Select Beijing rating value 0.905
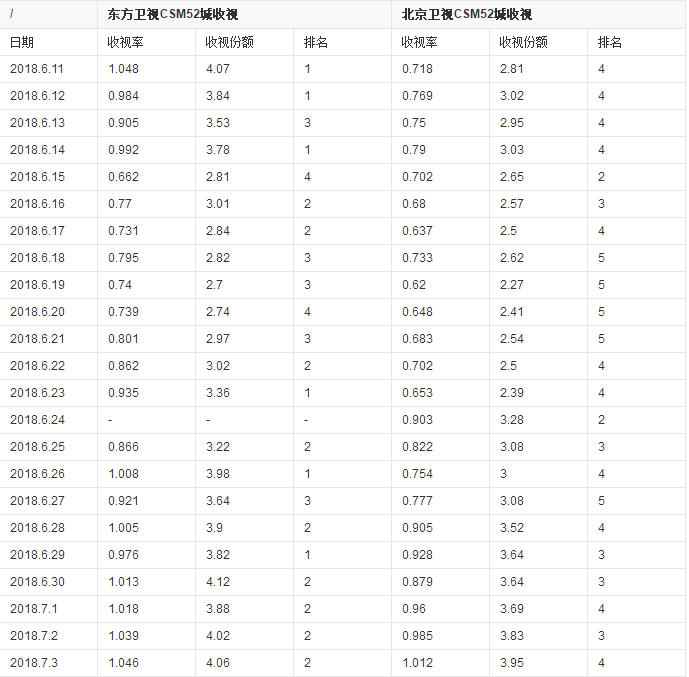 [417, 528]
